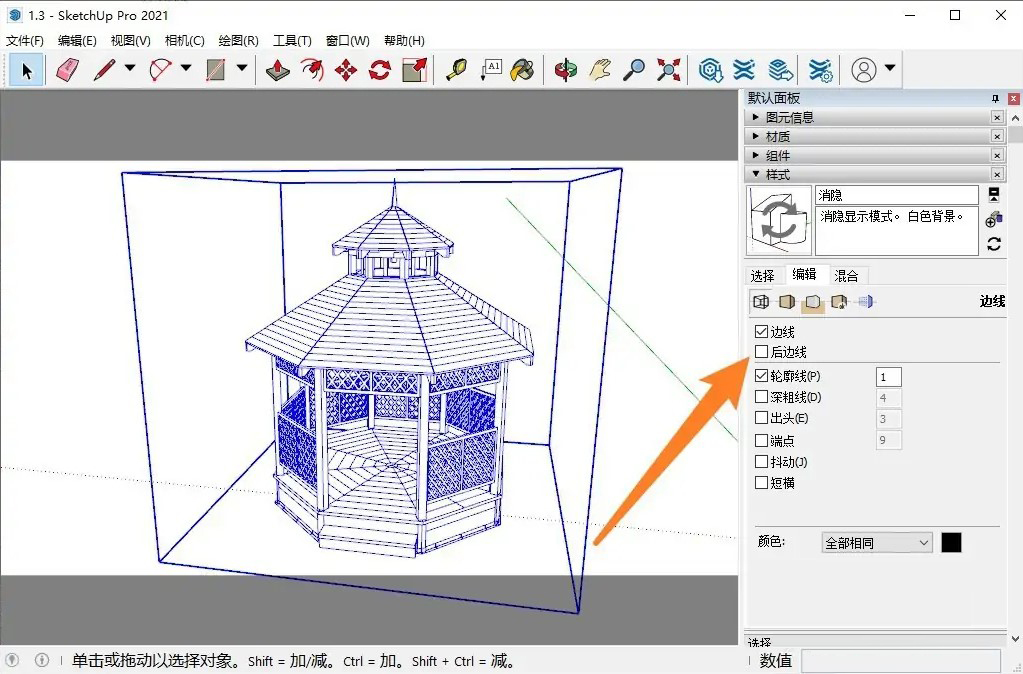Select the Pan hand tool
Image resolution: width=1023 pixels, height=674 pixels.
click(600, 70)
